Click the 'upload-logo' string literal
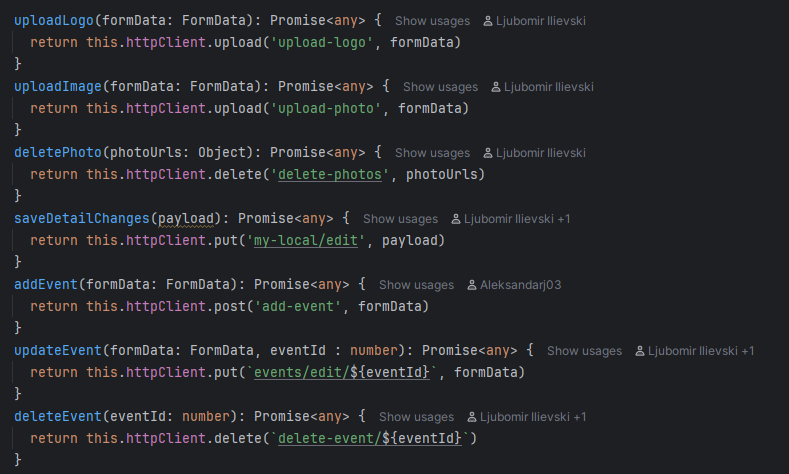Screen dimensions: 789x474 [326, 42]
